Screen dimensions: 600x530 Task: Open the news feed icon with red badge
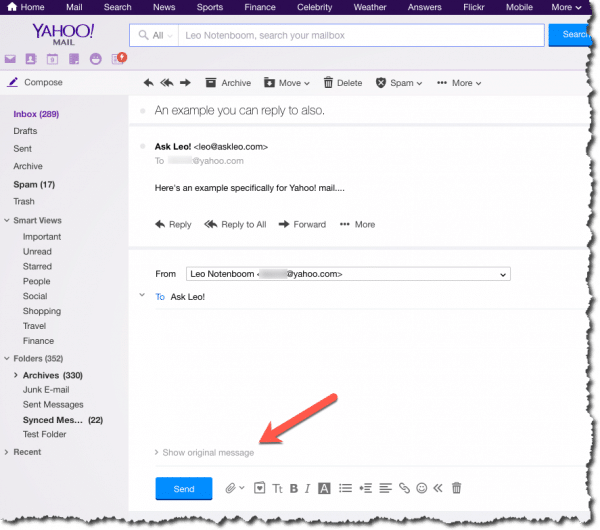119,58
